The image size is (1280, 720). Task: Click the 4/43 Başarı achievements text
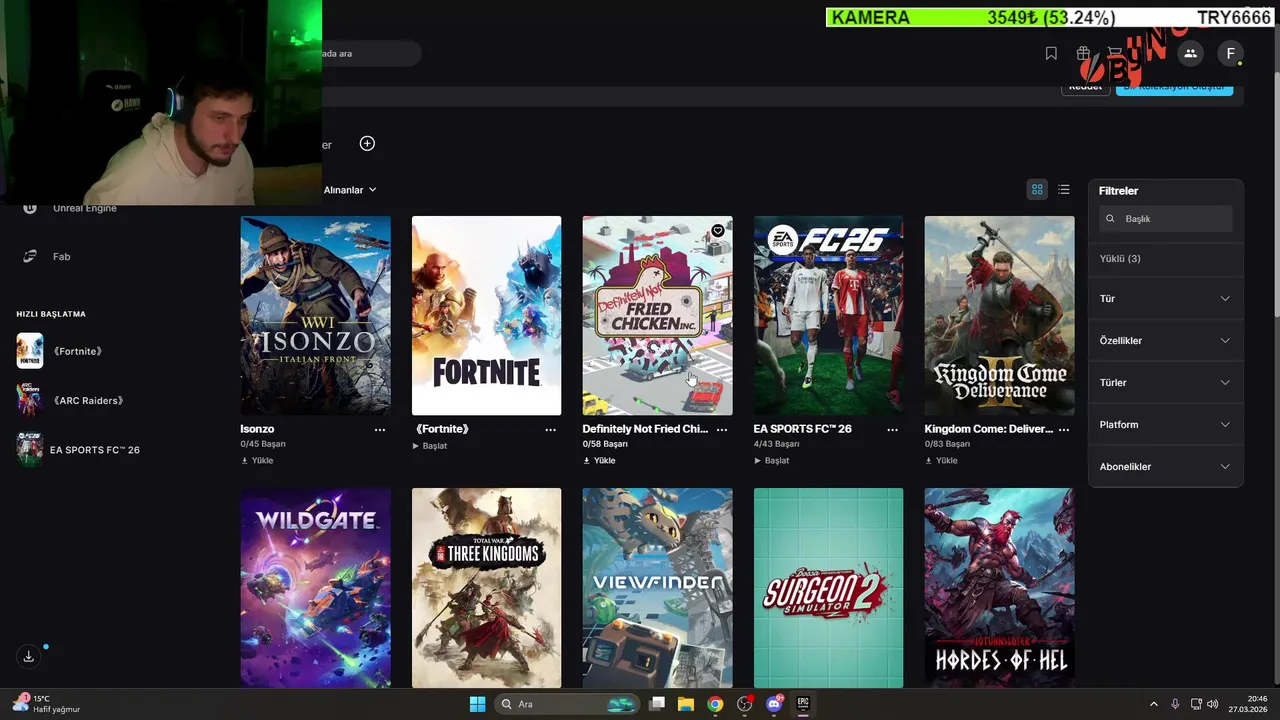[x=776, y=444]
